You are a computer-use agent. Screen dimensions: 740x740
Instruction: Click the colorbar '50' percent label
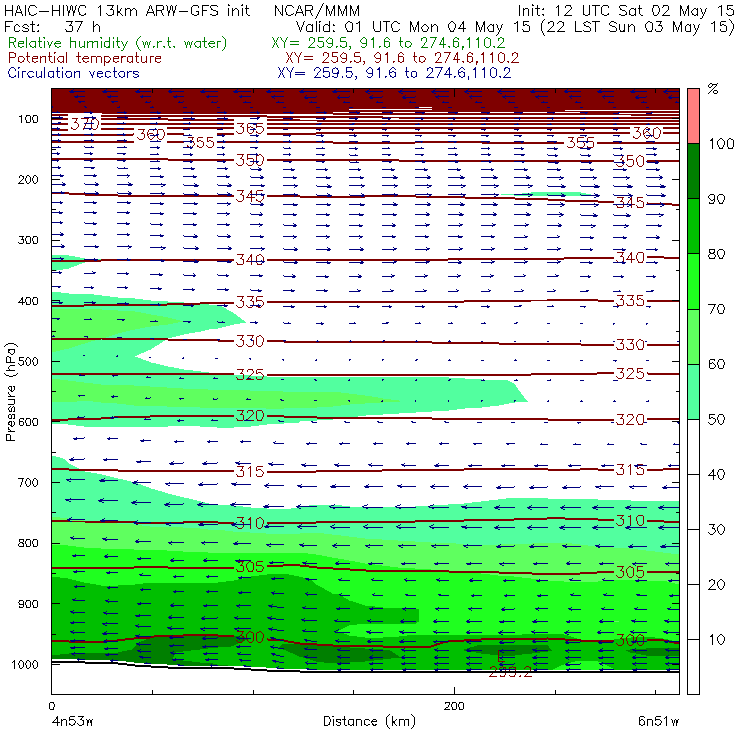click(x=716, y=419)
